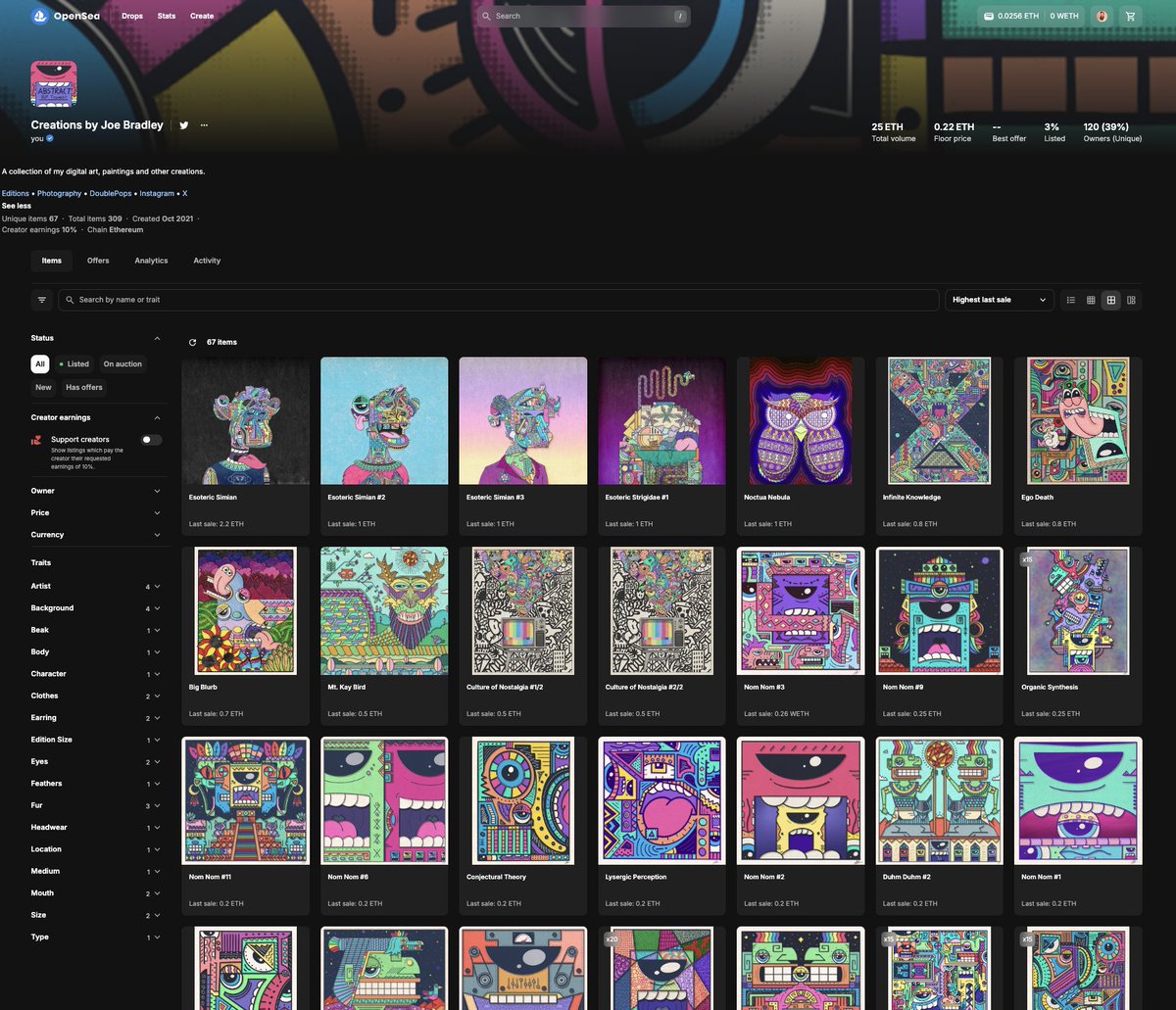Open the Esoteric Simian artwork
This screenshot has width=1176, height=1010.
coord(246,420)
